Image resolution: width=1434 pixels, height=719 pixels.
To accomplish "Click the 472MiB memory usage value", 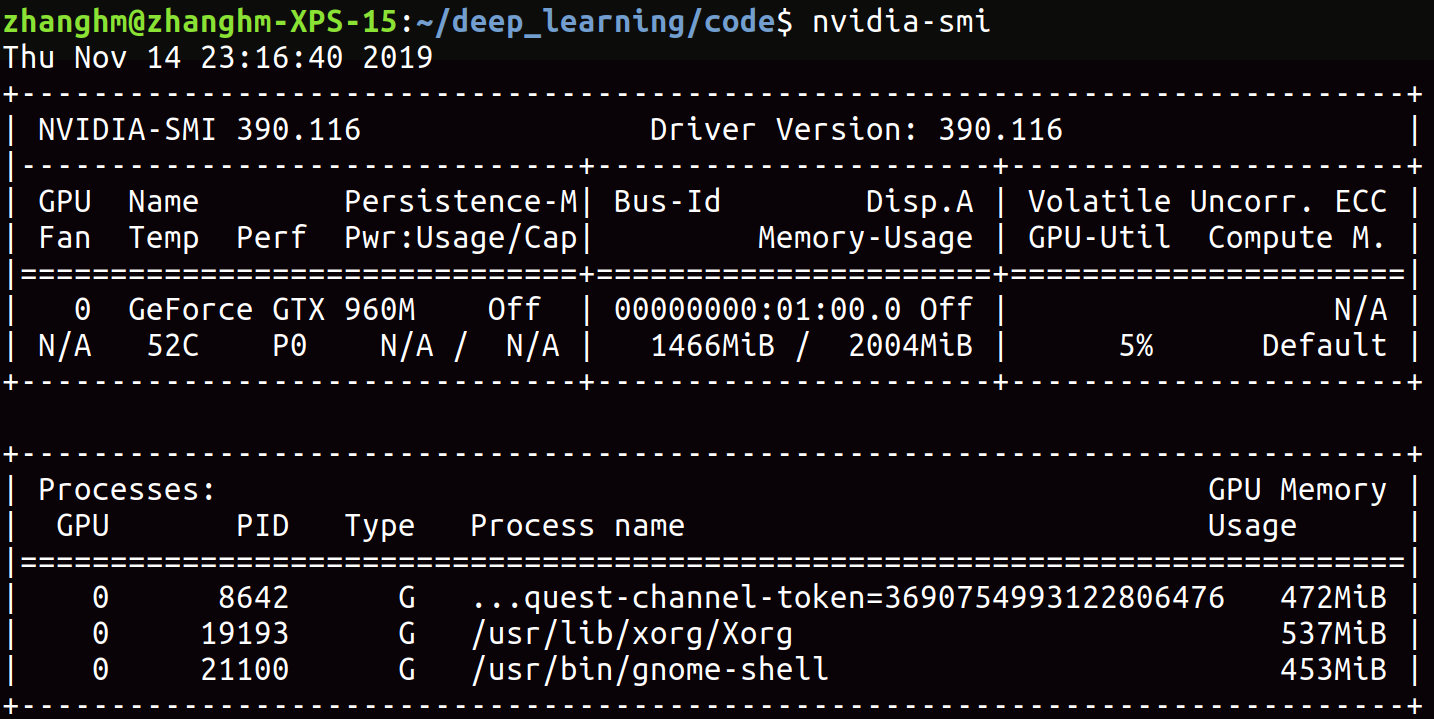I will click(x=1333, y=598).
